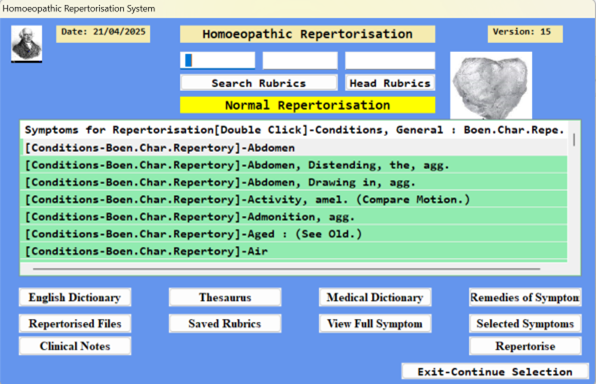
Task: Click the first search input field
Action: click(217, 60)
